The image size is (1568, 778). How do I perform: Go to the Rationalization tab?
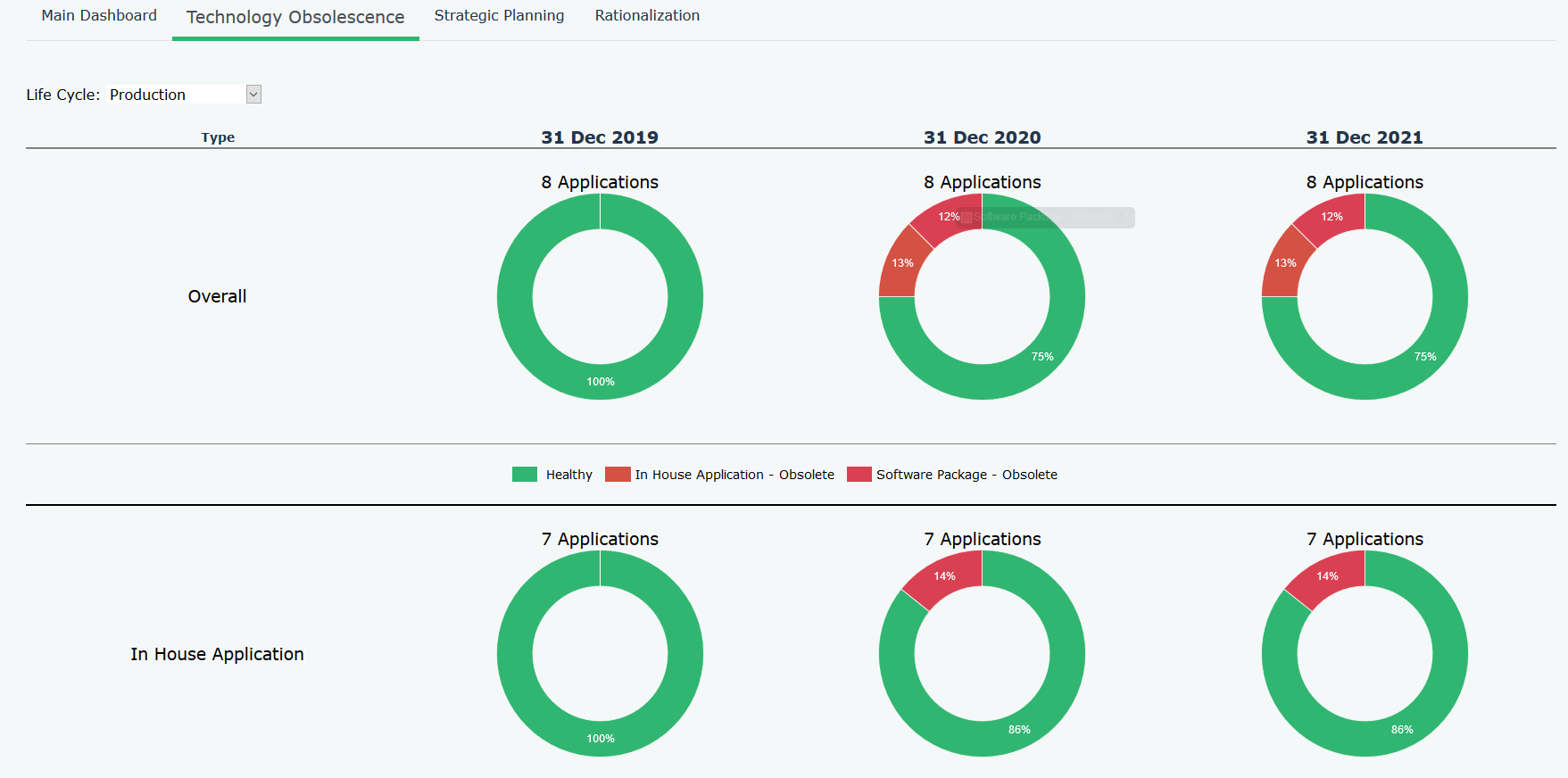click(x=647, y=16)
